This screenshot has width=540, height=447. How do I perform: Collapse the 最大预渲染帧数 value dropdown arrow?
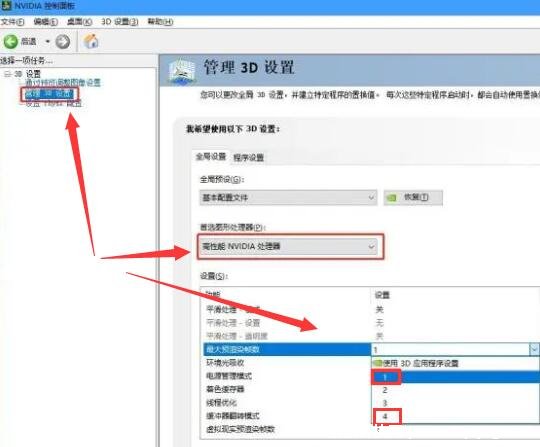tap(534, 349)
